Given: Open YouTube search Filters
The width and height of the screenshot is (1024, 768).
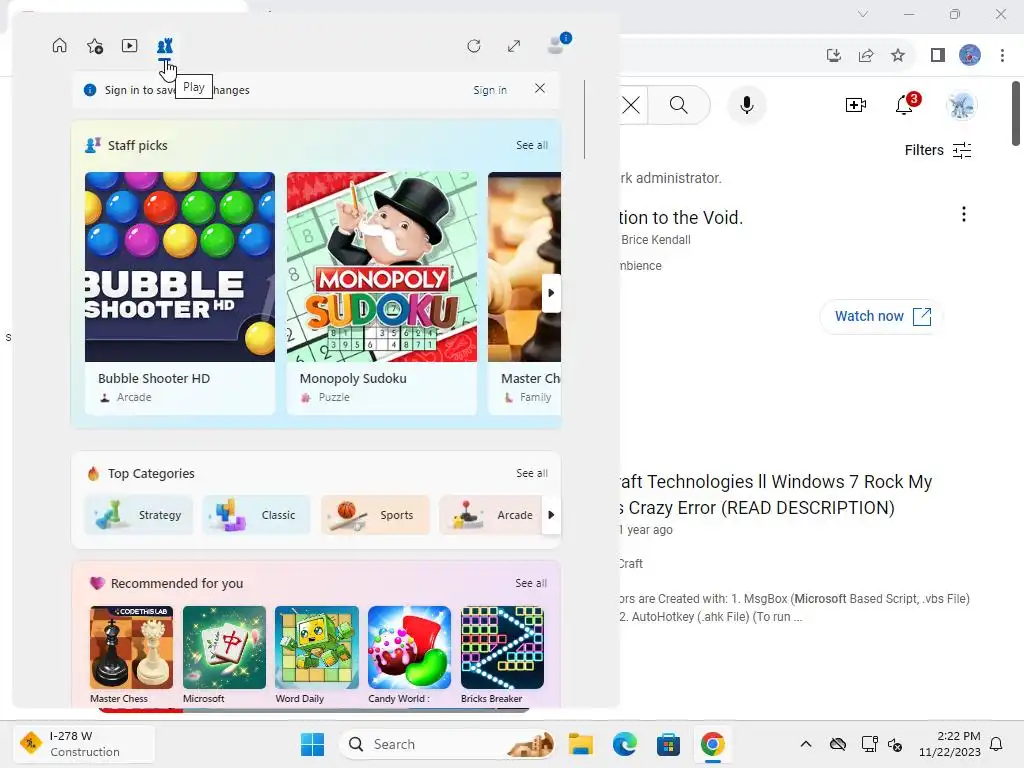Looking at the screenshot, I should (x=938, y=150).
